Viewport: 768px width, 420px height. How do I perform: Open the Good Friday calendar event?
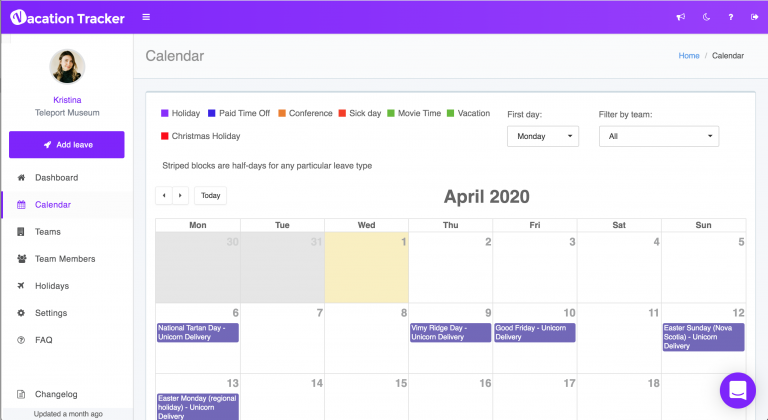click(535, 332)
